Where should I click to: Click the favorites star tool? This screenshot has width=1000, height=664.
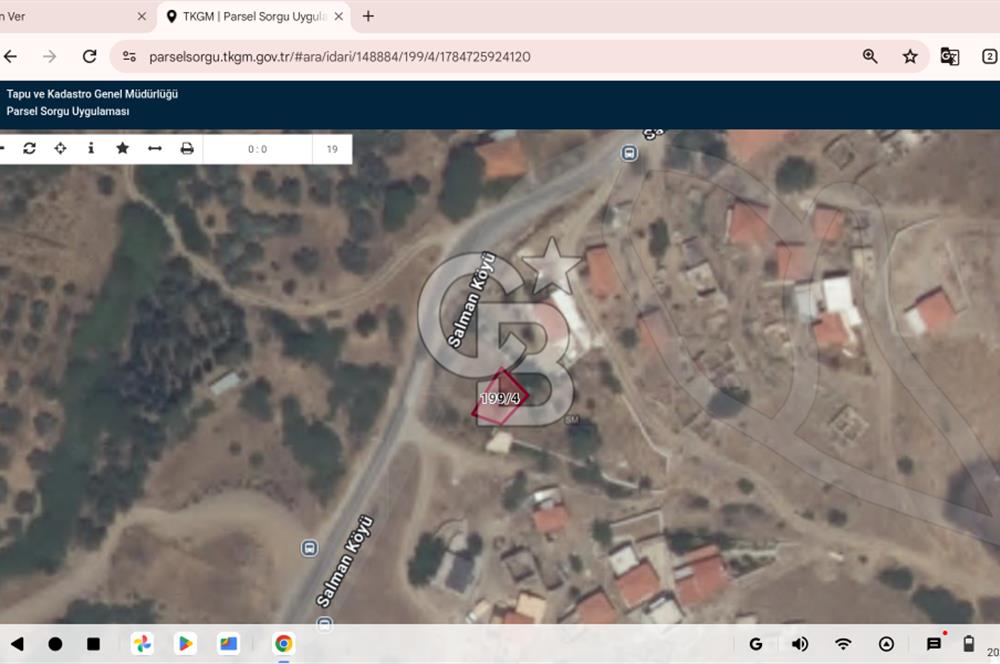click(122, 149)
